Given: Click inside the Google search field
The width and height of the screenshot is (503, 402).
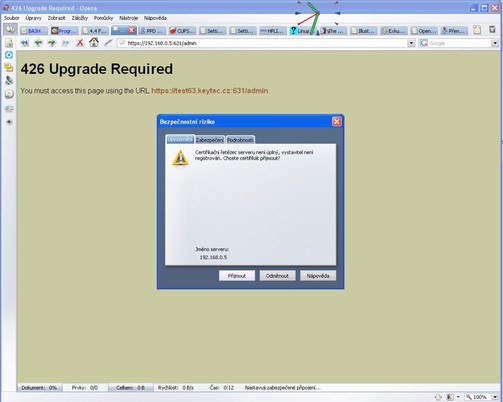Looking at the screenshot, I should (x=455, y=43).
